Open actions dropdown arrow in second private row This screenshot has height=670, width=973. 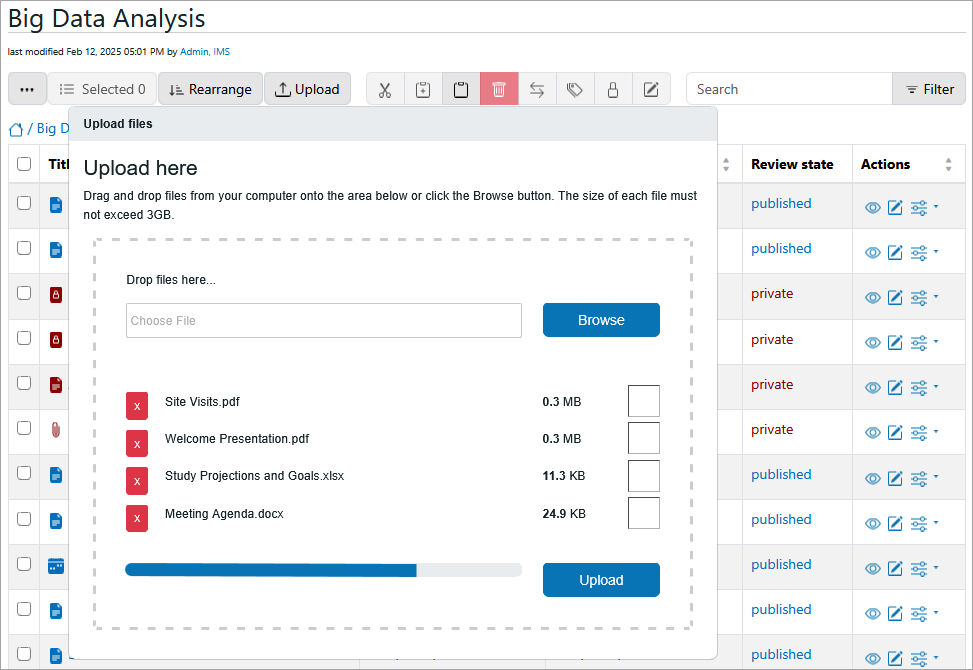(936, 341)
